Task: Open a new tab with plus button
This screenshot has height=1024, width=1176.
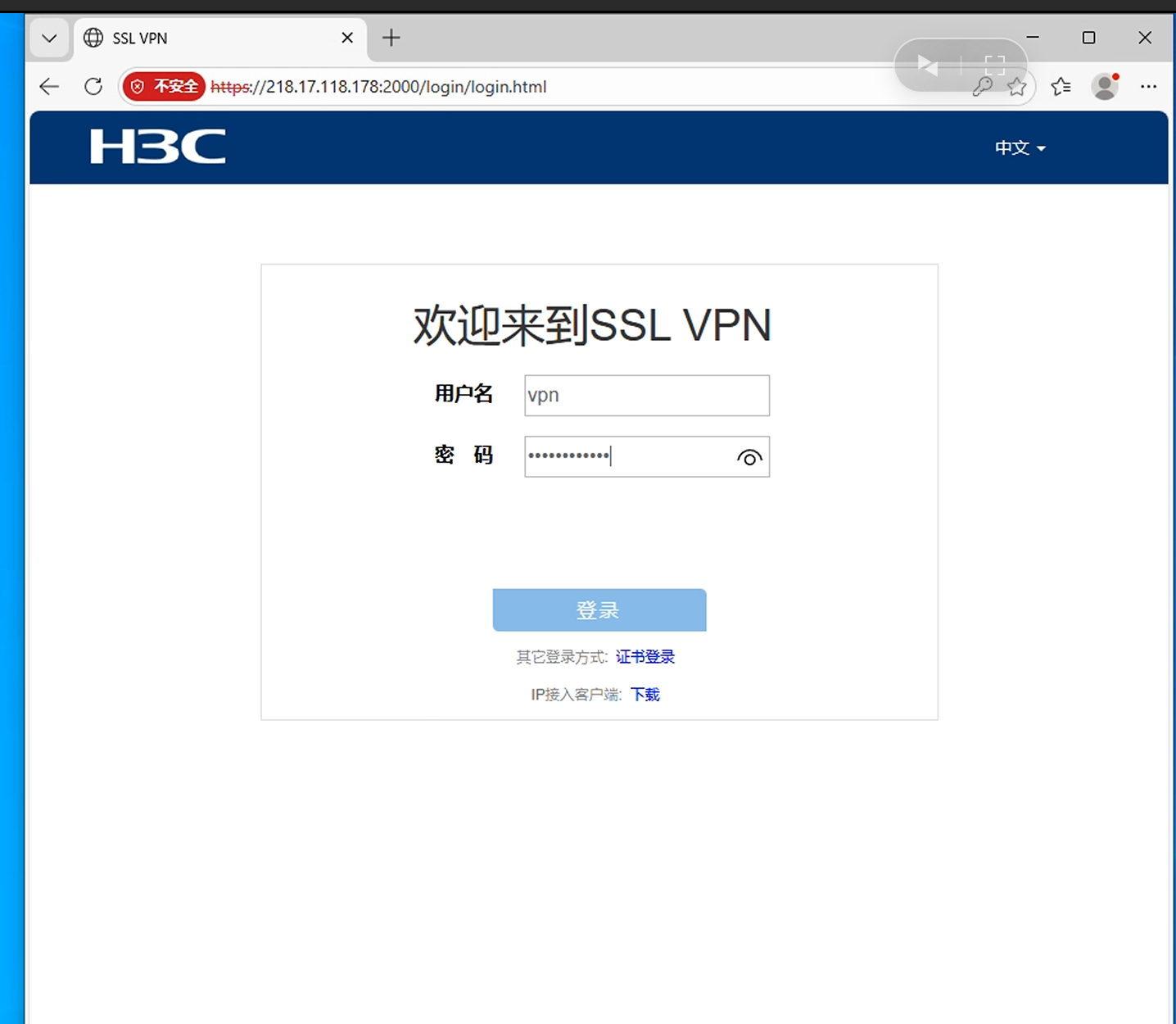Action: point(391,38)
